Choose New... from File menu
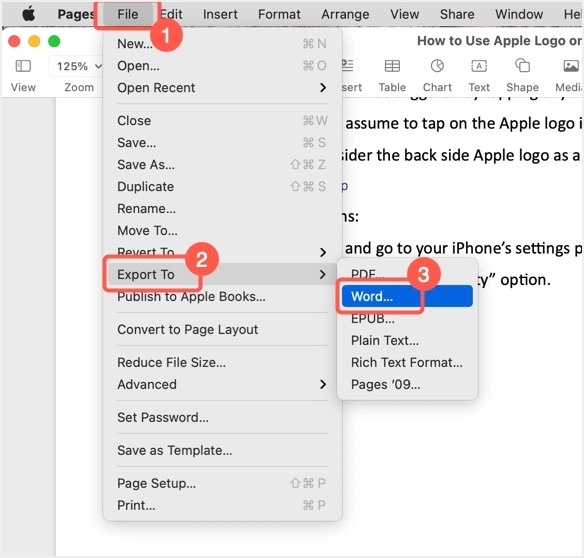584x558 pixels. click(222, 44)
